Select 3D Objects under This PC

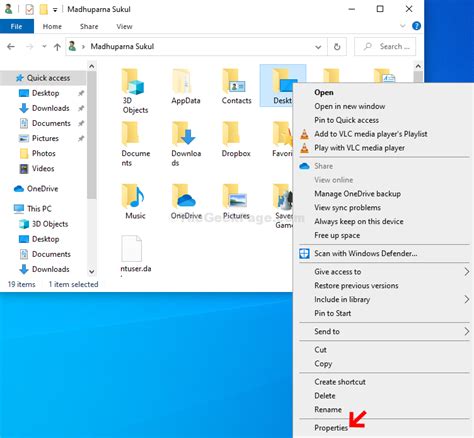50,224
